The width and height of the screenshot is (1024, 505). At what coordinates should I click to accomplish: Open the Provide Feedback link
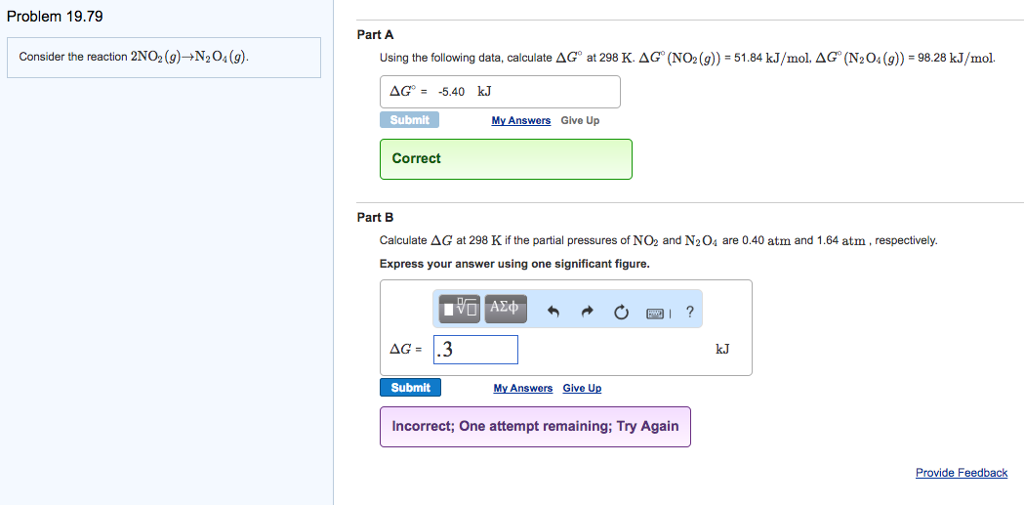click(961, 473)
